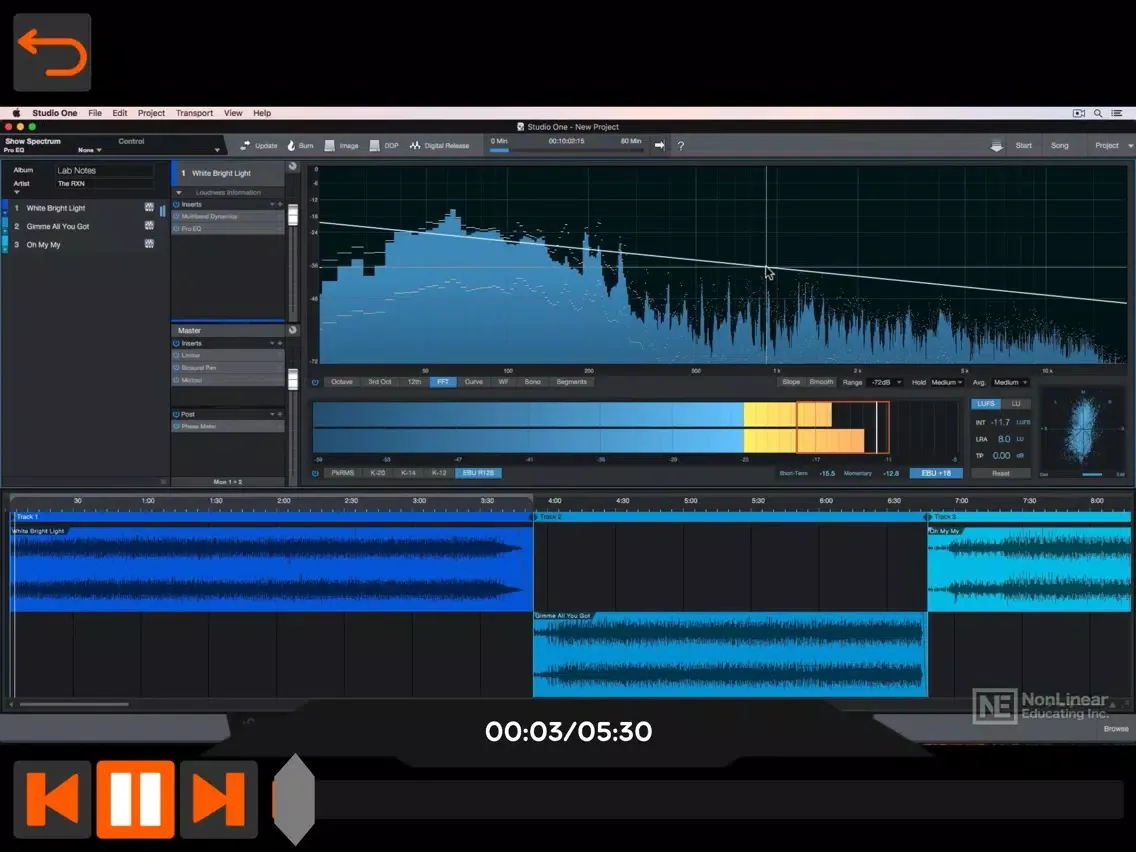
Task: Bypass the Binaural Pan insert
Action: coord(176,368)
